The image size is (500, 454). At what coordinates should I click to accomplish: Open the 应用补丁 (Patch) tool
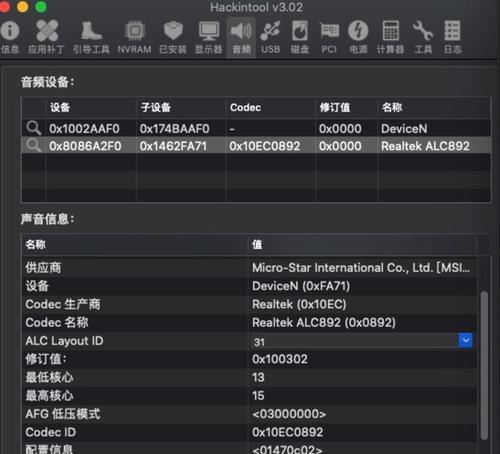point(46,37)
